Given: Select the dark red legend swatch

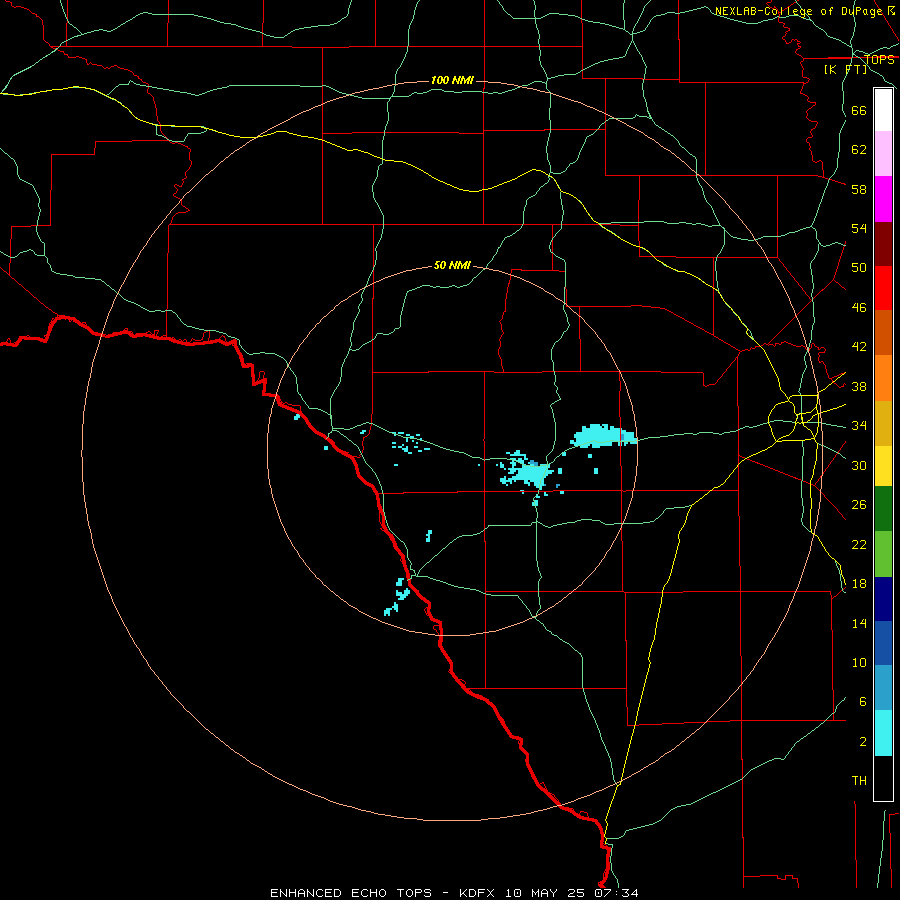Looking at the screenshot, I should tap(883, 244).
